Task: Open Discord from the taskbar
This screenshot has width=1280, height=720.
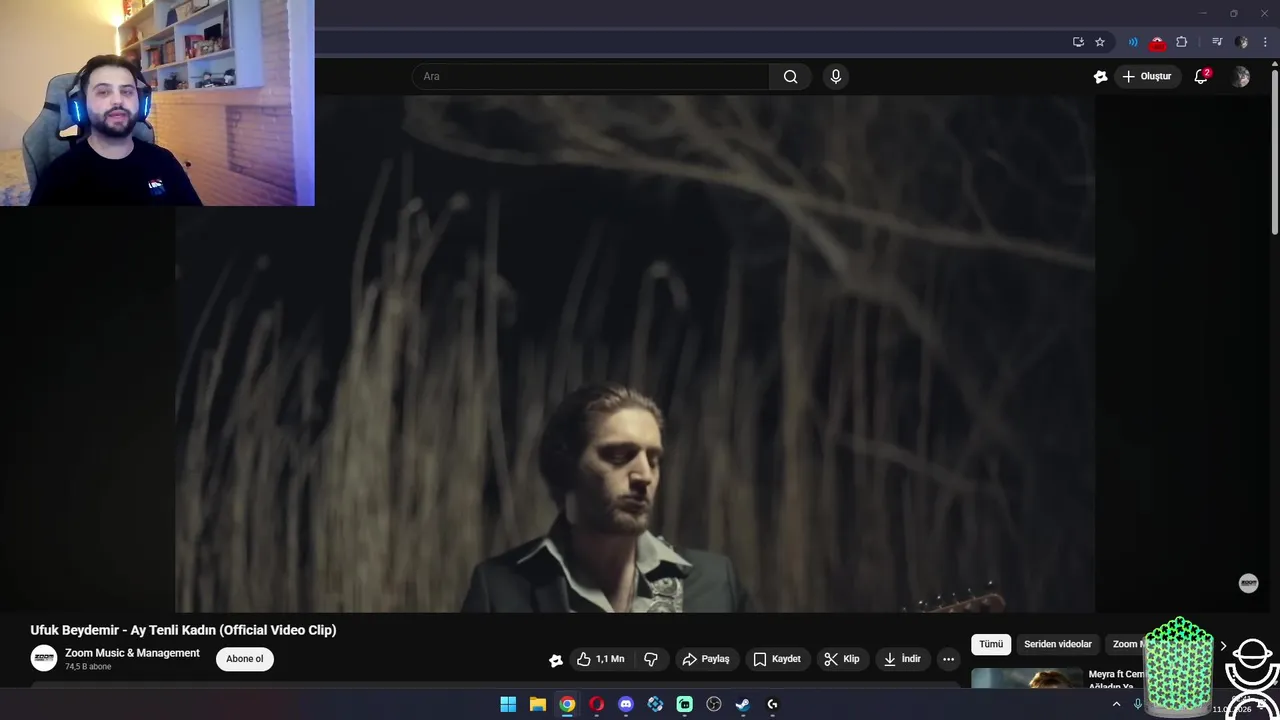Action: pos(626,704)
